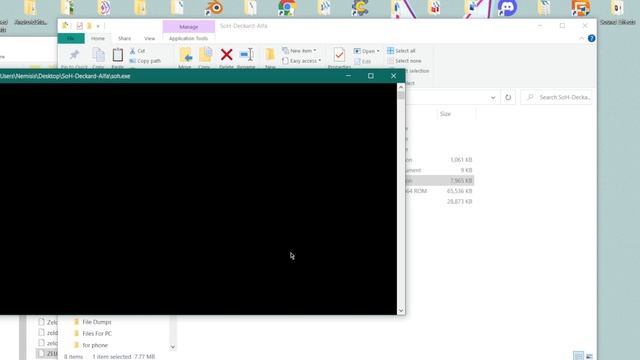Select the file row sized 9 KB
Image resolution: width=640 pixels, height=360 pixels.
439,170
